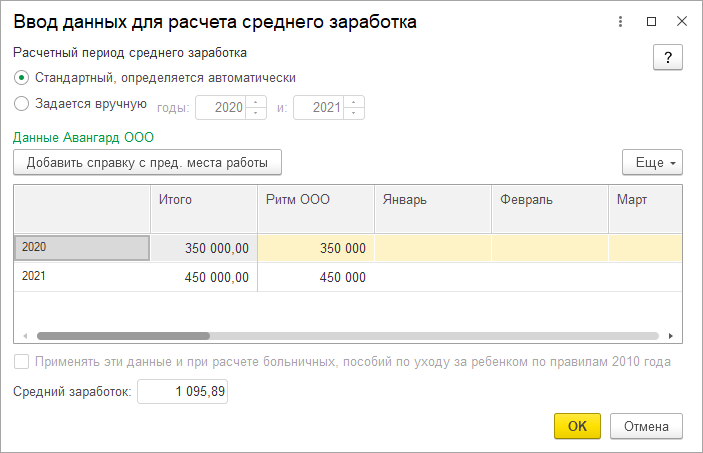703x453 pixels.
Task: Click the Отмена button
Action: [x=646, y=426]
